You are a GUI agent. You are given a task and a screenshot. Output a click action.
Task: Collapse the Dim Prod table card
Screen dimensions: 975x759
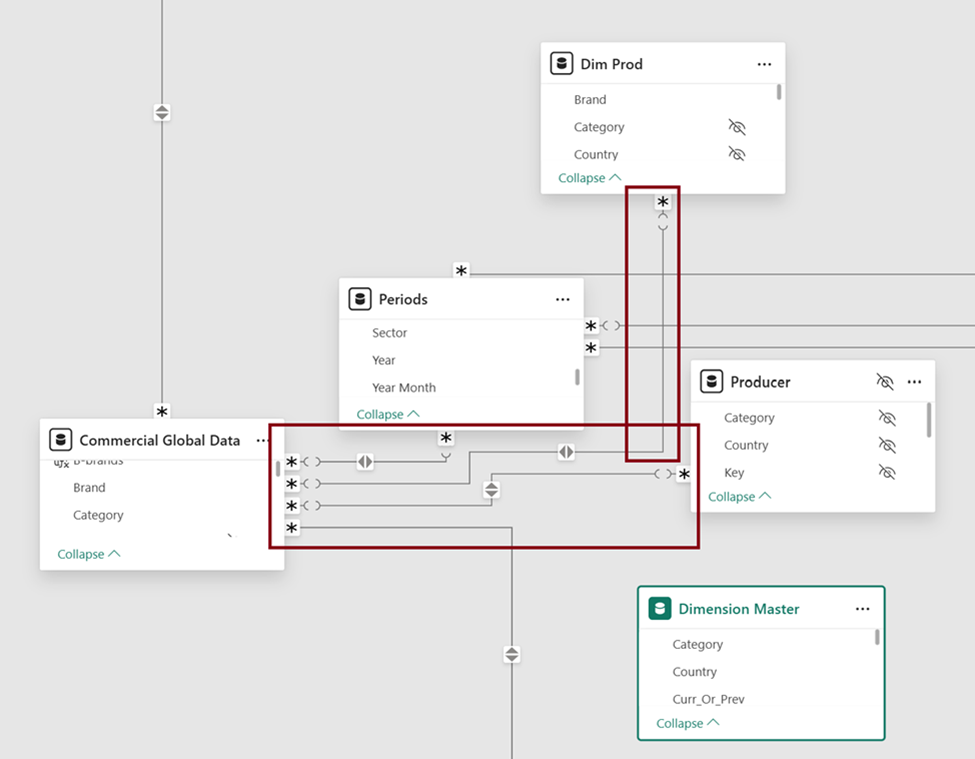click(x=589, y=178)
